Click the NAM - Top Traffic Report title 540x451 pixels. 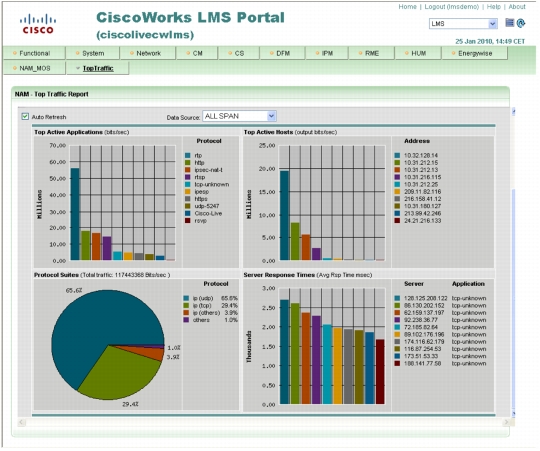tap(52, 94)
